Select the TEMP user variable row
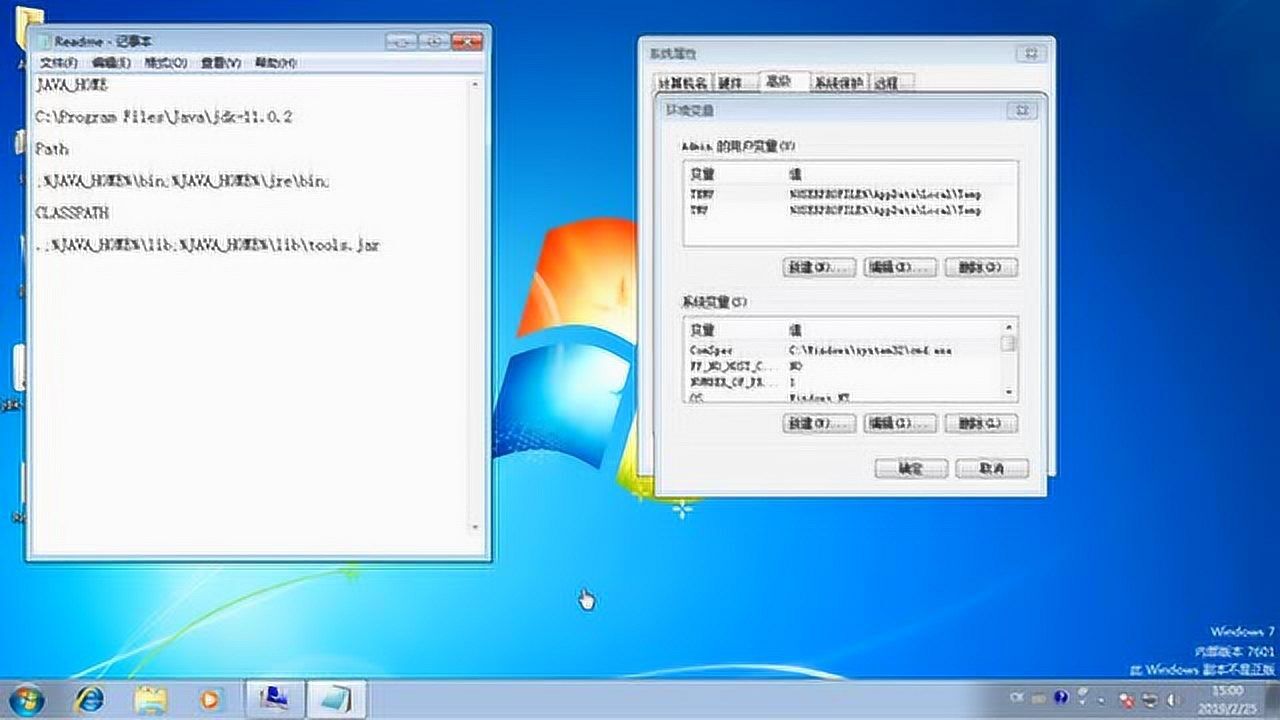The width and height of the screenshot is (1280, 720). point(850,194)
